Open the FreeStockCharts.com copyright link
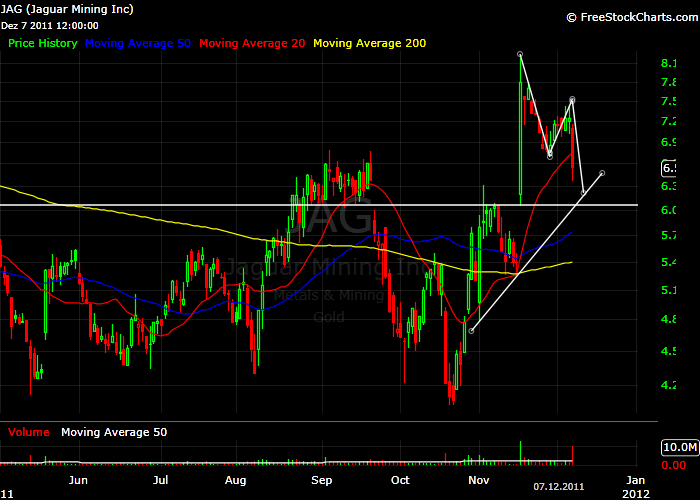The width and height of the screenshot is (700, 500). tap(633, 17)
